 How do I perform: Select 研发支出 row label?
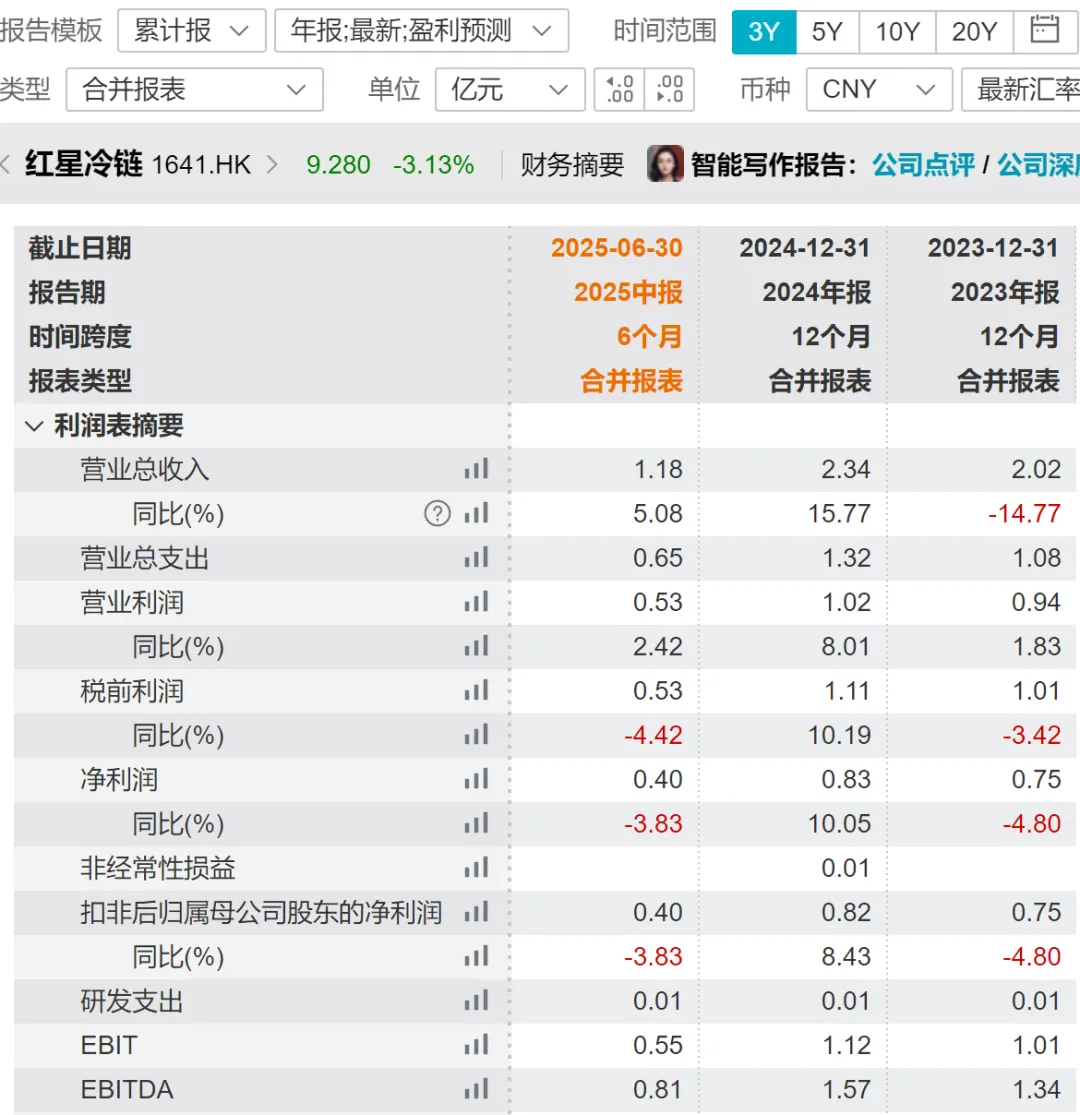pos(132,1001)
